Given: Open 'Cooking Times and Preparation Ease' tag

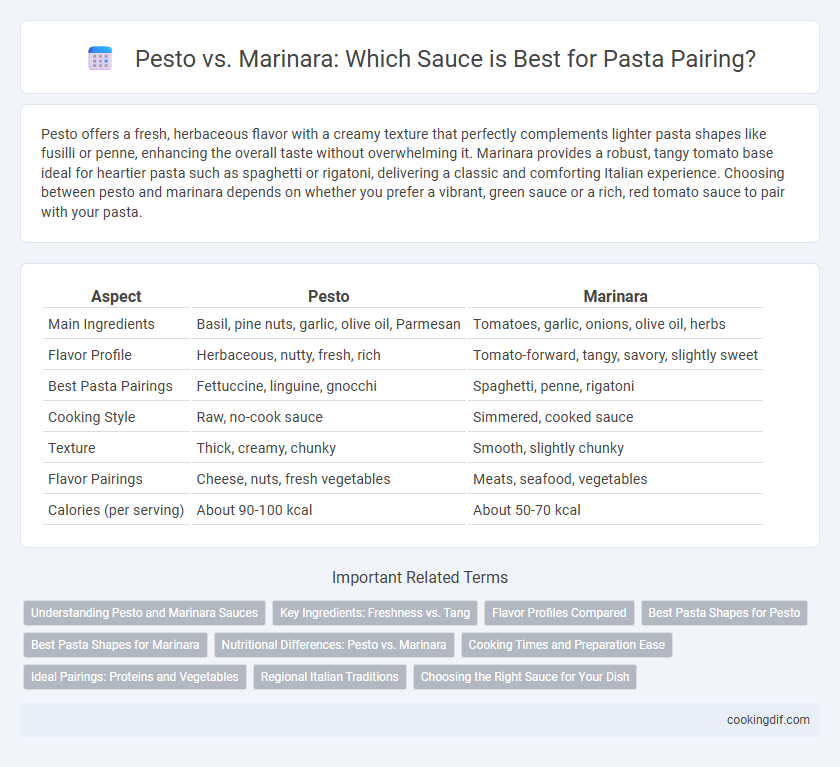Looking at the screenshot, I should 567,645.
